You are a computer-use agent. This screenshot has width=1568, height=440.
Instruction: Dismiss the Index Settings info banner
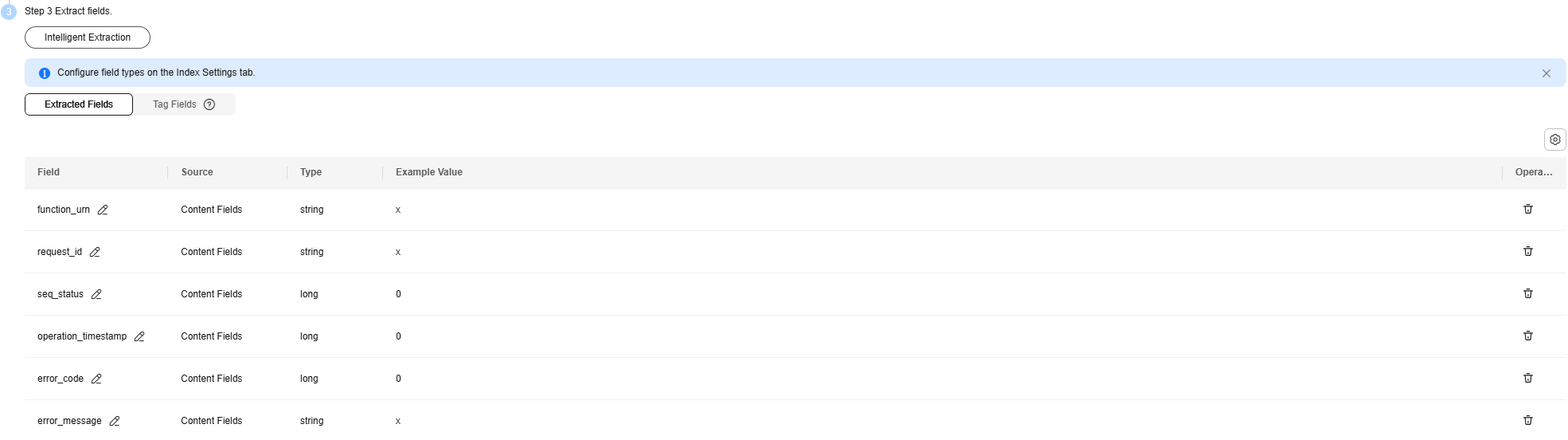tap(1546, 73)
